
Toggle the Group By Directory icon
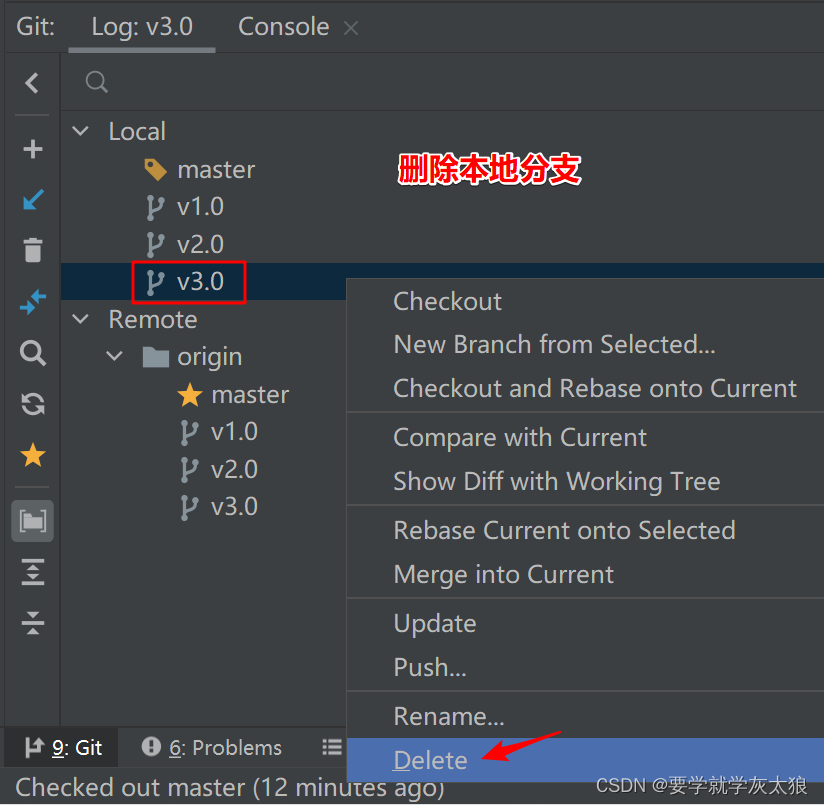tap(33, 521)
